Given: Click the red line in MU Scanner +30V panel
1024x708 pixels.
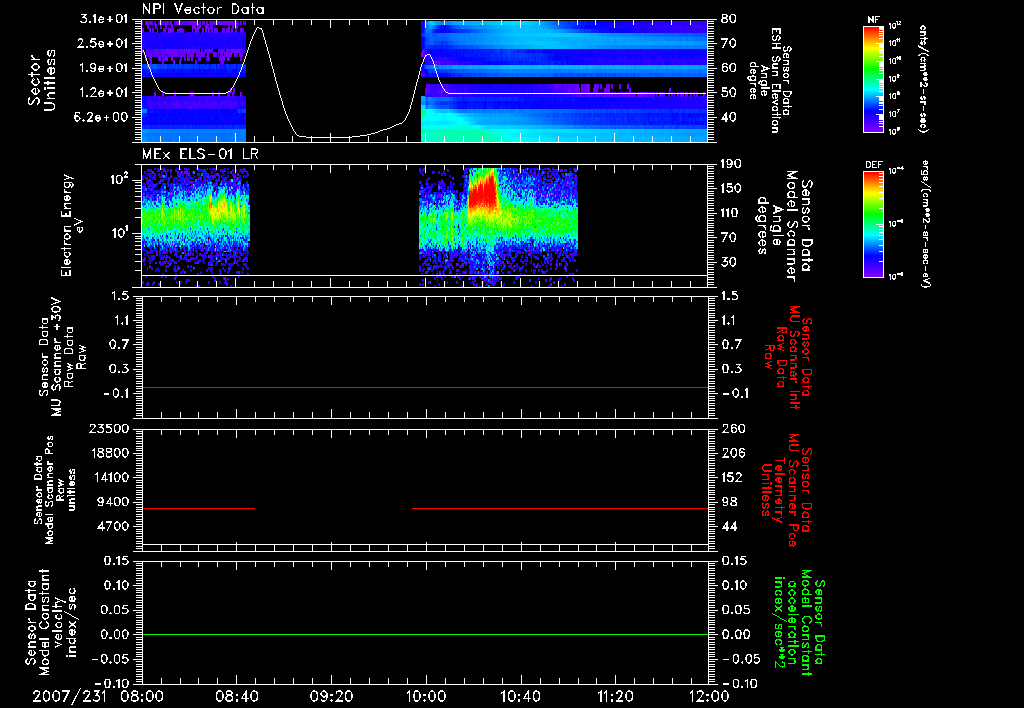Looking at the screenshot, I should pyautogui.click(x=425, y=387).
